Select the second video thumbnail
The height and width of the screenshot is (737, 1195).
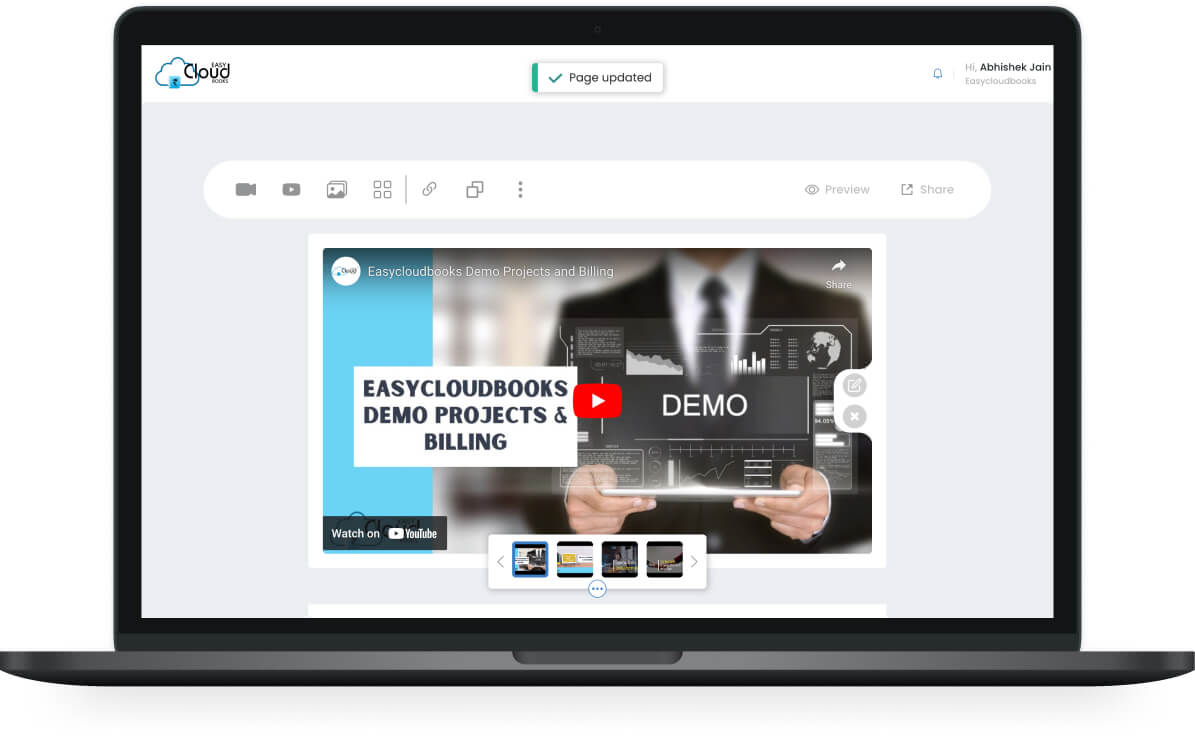point(575,559)
